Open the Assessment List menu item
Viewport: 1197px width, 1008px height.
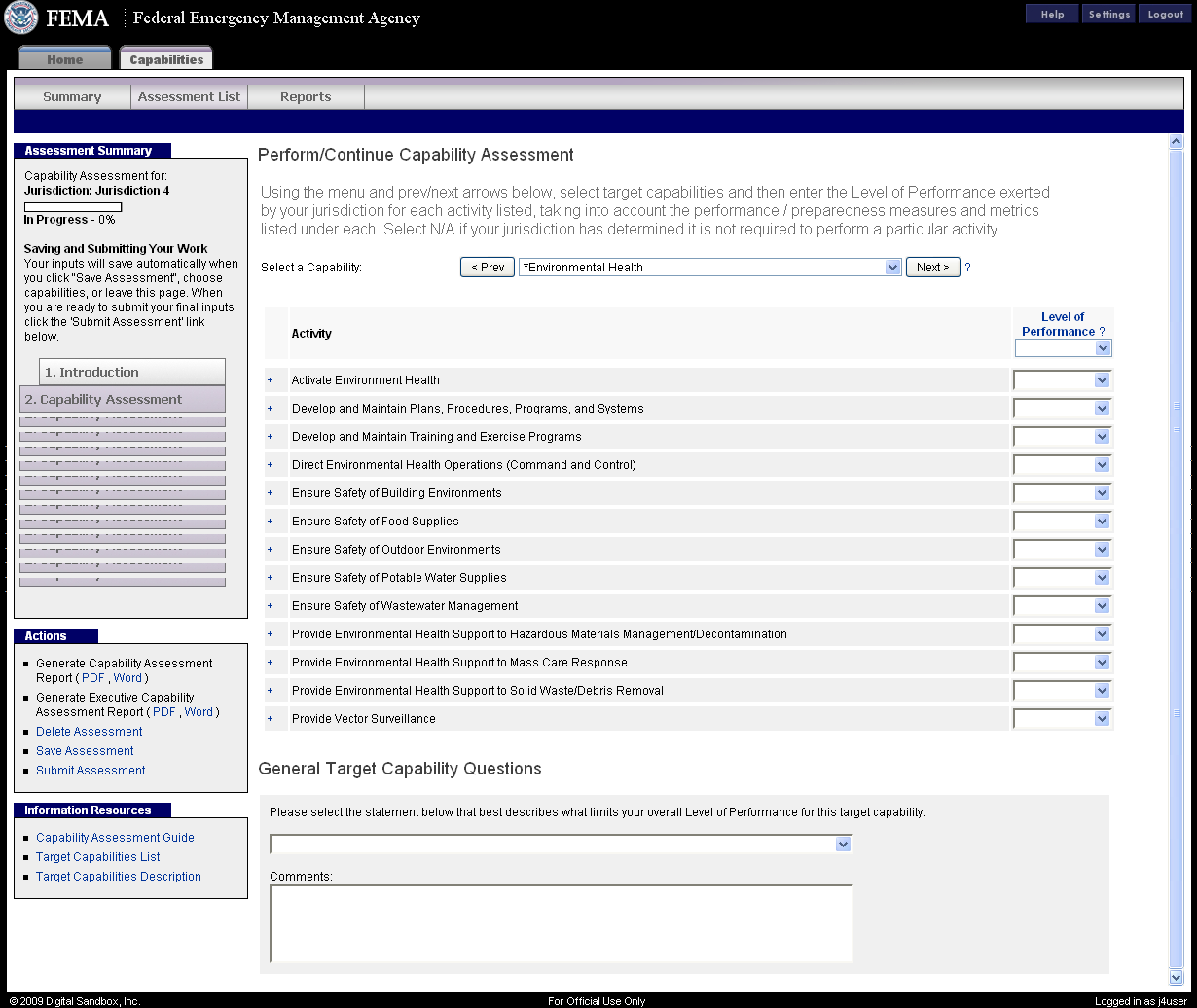tap(189, 97)
